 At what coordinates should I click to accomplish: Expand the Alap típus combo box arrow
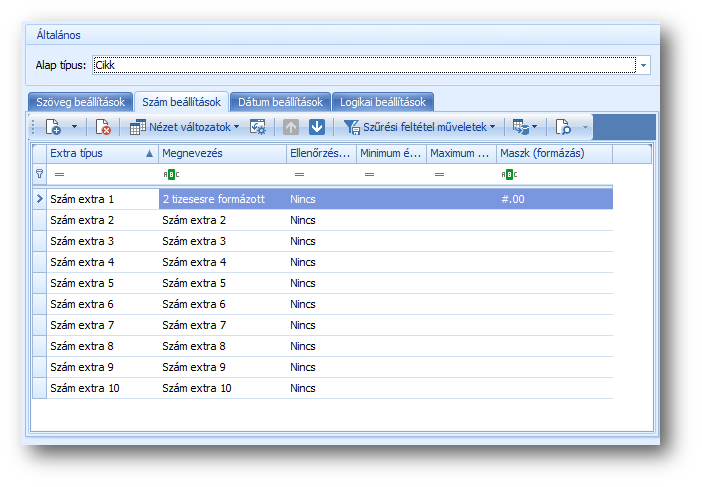pos(644,65)
